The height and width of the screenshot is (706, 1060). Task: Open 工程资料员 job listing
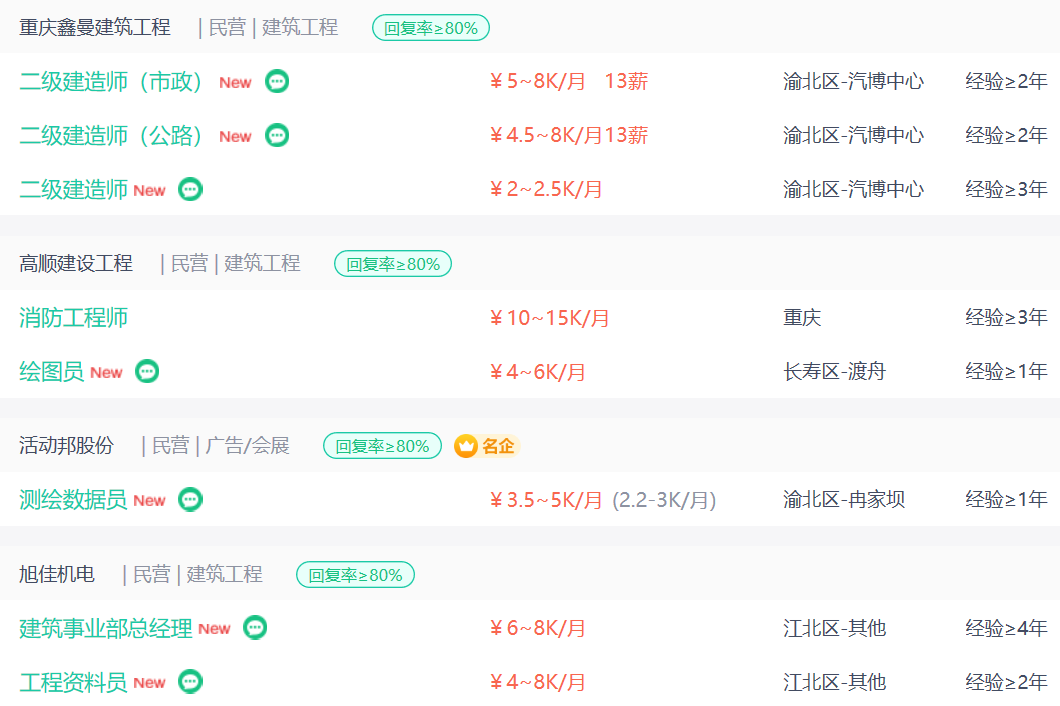(x=73, y=682)
